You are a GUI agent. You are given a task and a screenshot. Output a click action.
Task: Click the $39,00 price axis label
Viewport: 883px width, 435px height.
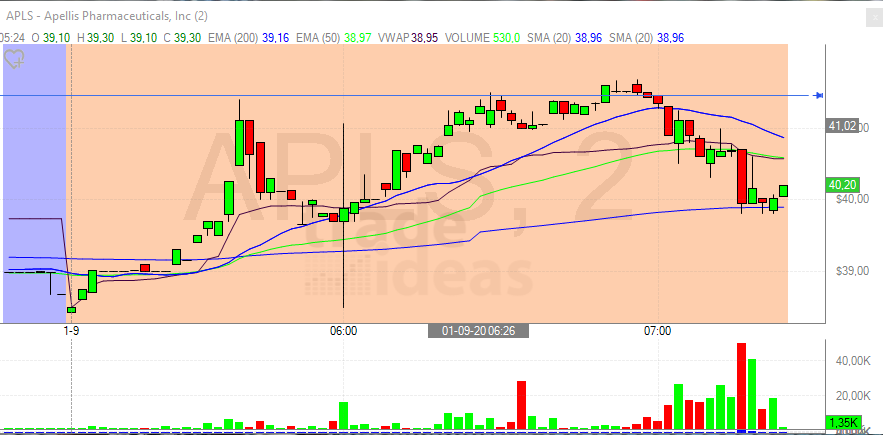pyautogui.click(x=853, y=271)
